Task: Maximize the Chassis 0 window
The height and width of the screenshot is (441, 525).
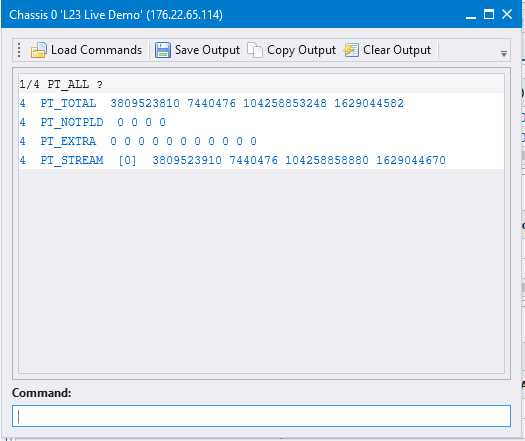Action: pos(489,14)
